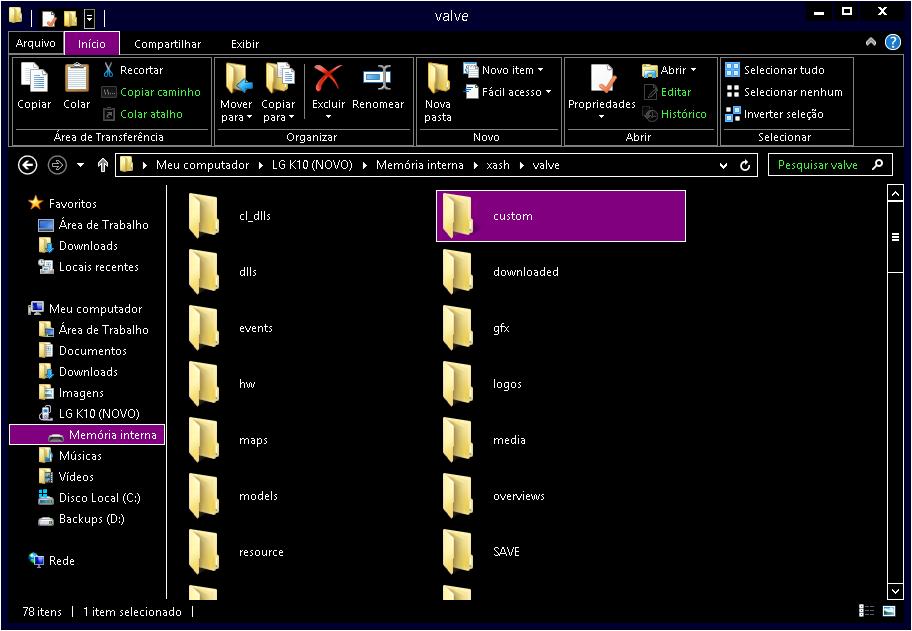The image size is (912, 631).
Task: Open Quick Access toolbar customize dropdown
Action: pos(89,19)
